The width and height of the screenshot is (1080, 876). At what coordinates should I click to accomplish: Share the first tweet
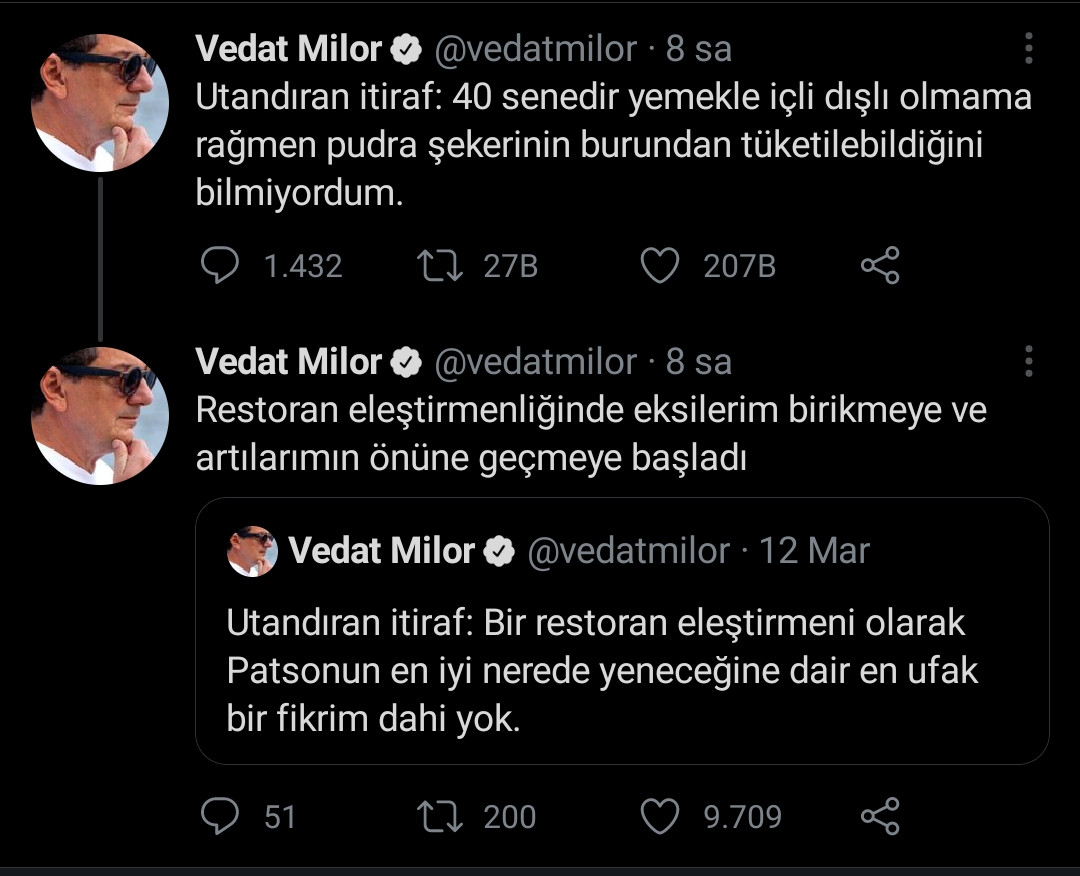[880, 265]
